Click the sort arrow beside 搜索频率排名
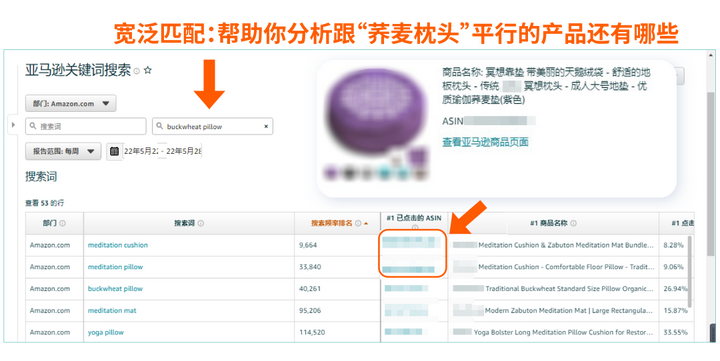The width and height of the screenshot is (720, 361). coord(366,224)
